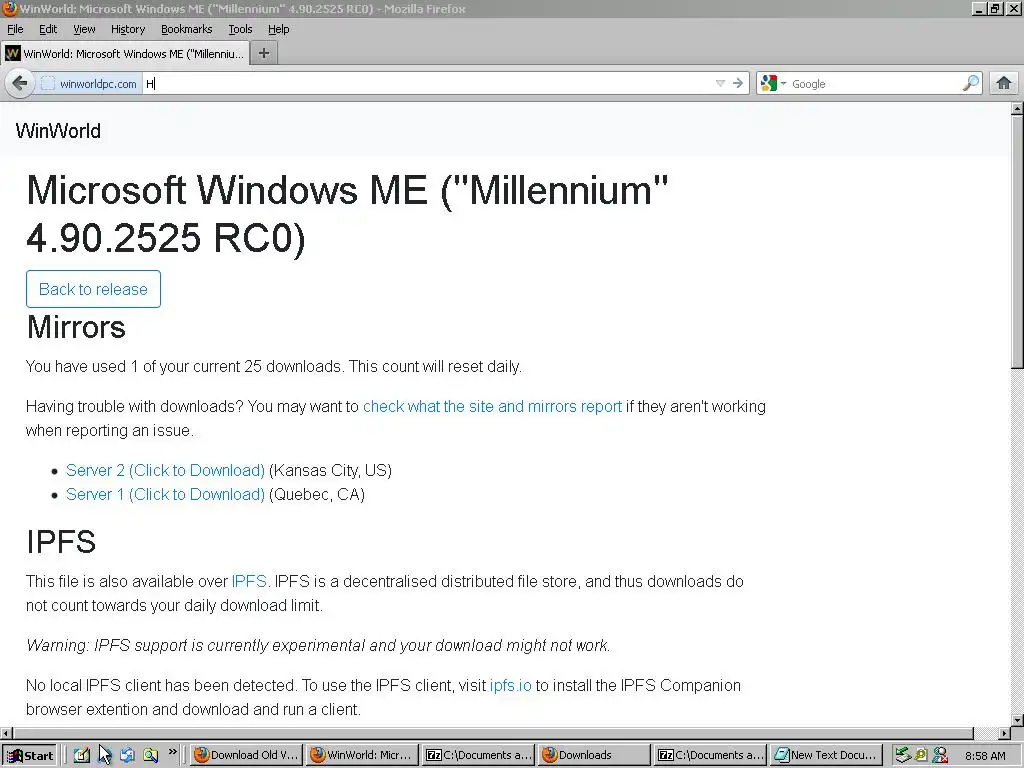The image size is (1024, 768).
Task: Click the fourth quick launch icon with the magnifier
Action: click(150, 755)
